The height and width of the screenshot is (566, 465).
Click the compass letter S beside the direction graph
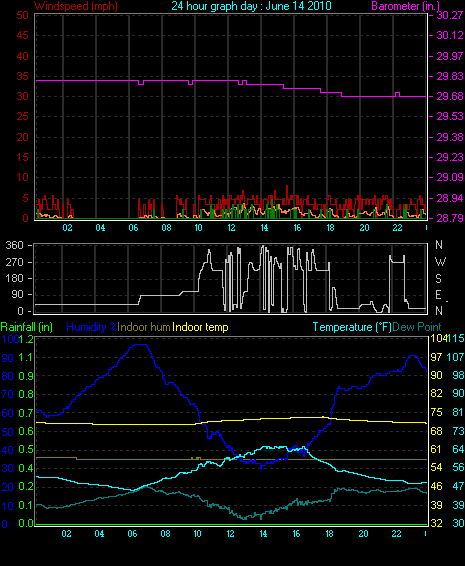point(438,278)
